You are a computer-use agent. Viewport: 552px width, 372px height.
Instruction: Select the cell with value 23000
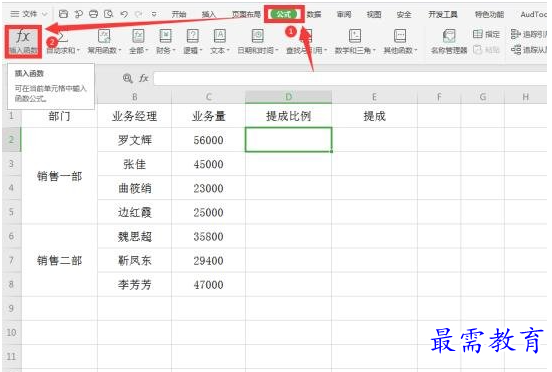208,188
